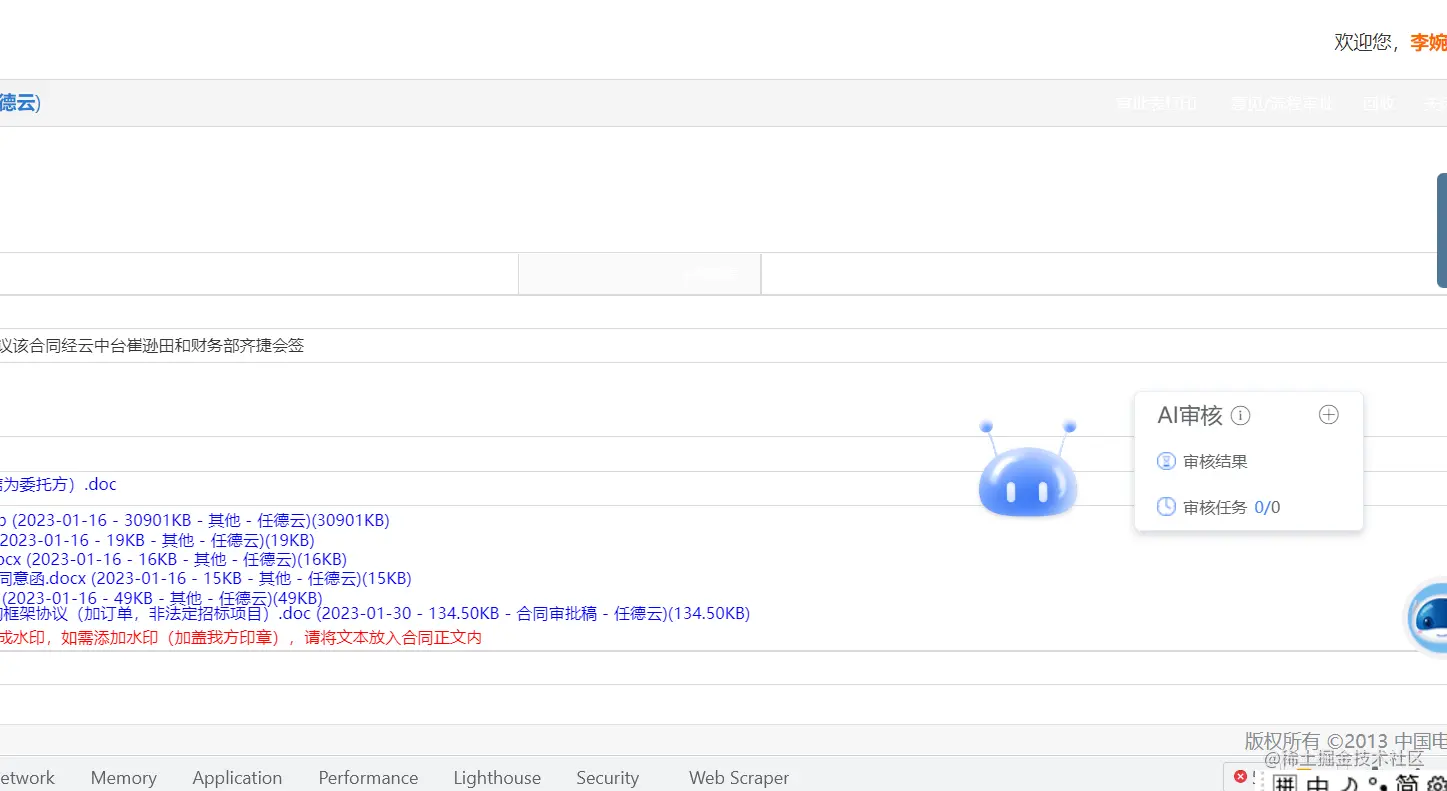Open the 16KB docx attachment link
Image resolution: width=1447 pixels, height=791 pixels.
(174, 559)
